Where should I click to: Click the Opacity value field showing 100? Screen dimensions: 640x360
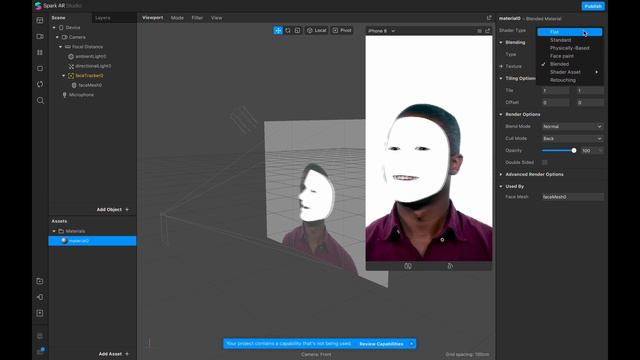pos(592,151)
